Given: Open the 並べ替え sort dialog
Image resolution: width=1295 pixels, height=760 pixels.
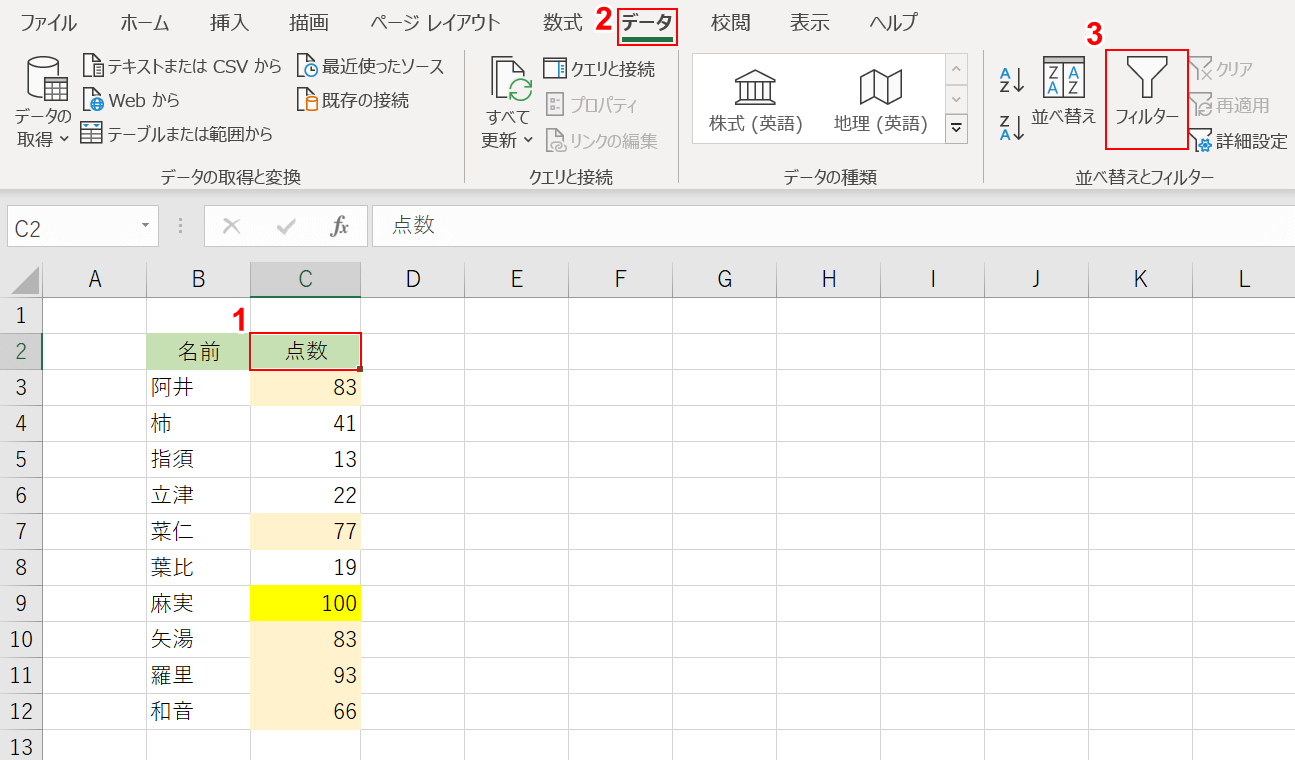Looking at the screenshot, I should point(1064,92).
